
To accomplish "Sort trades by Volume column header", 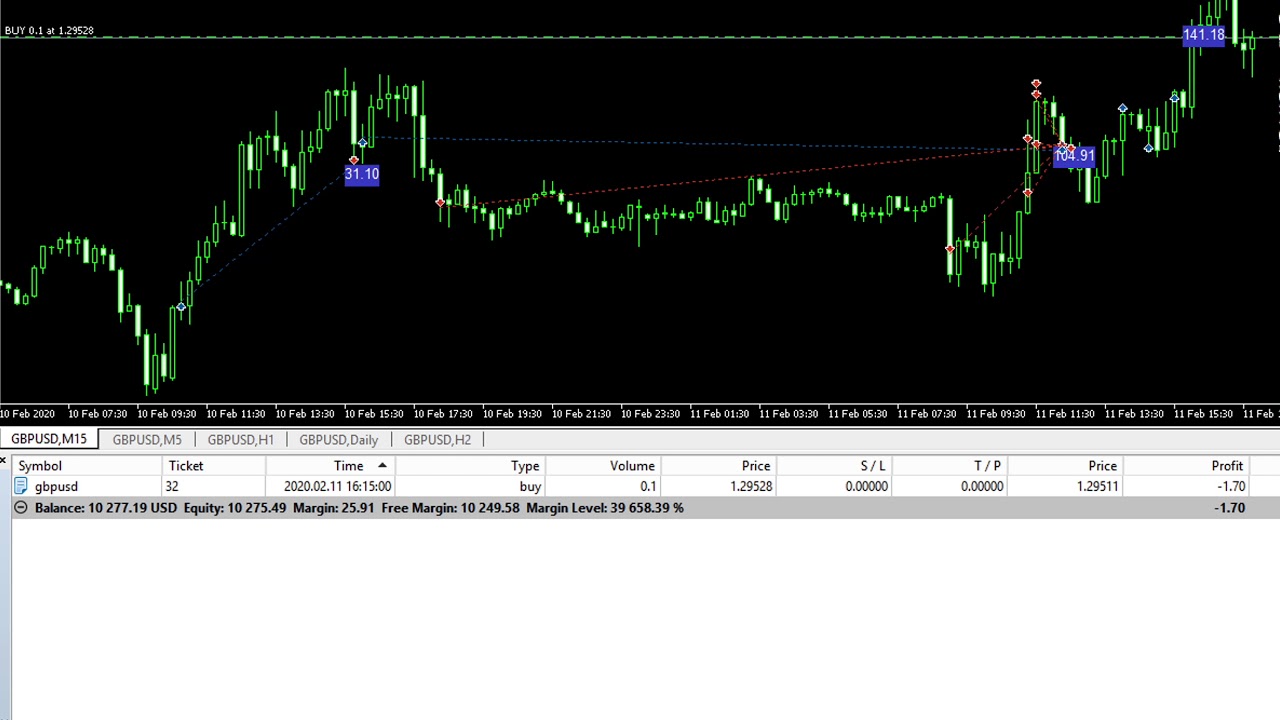I will (603, 466).
